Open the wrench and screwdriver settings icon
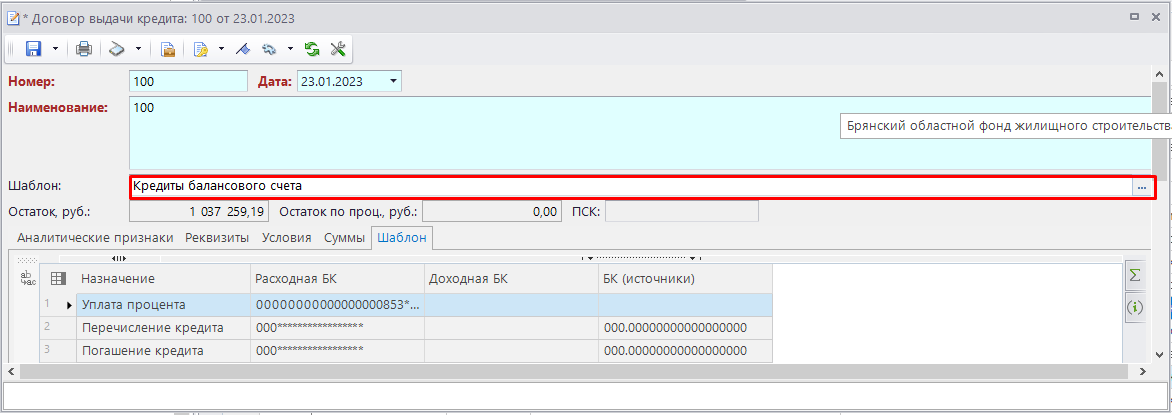 coord(337,48)
